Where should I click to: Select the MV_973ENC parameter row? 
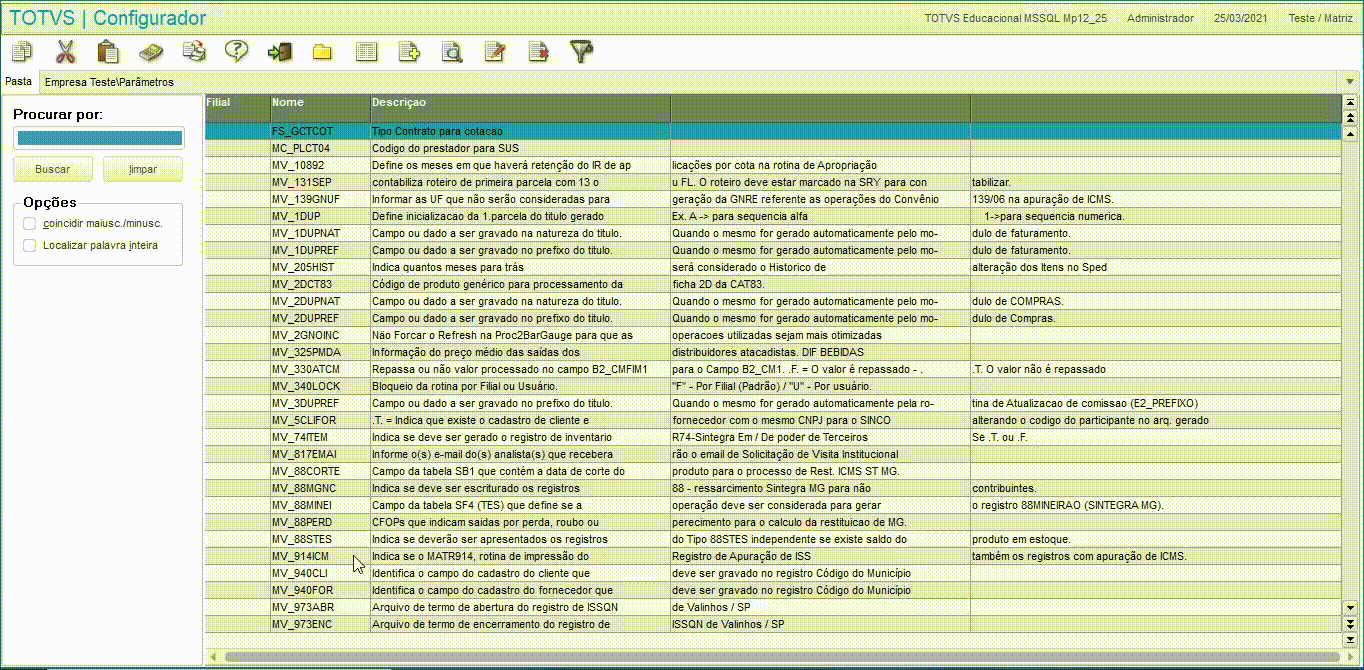pyautogui.click(x=772, y=624)
